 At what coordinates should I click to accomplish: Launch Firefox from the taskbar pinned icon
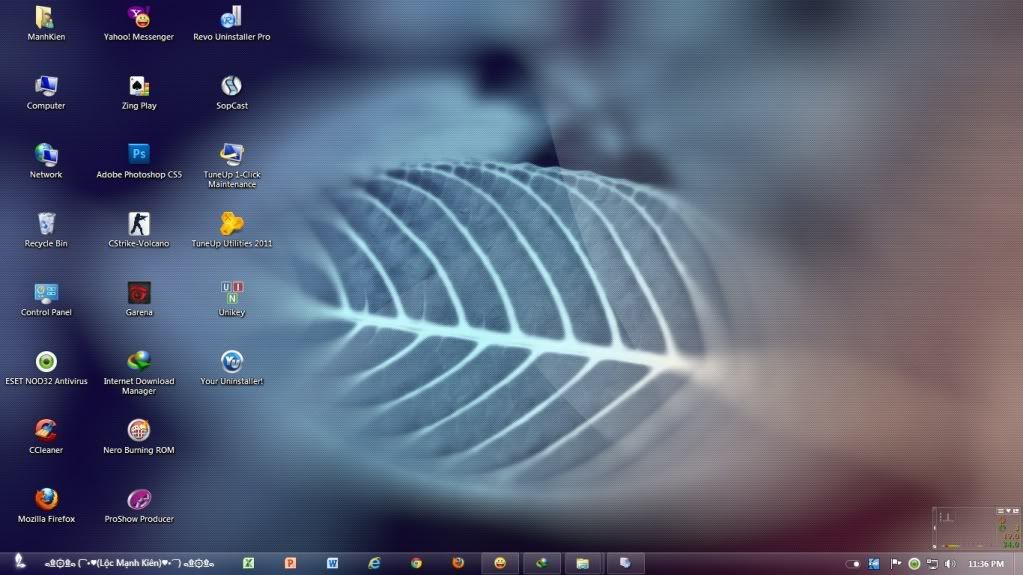[x=458, y=563]
